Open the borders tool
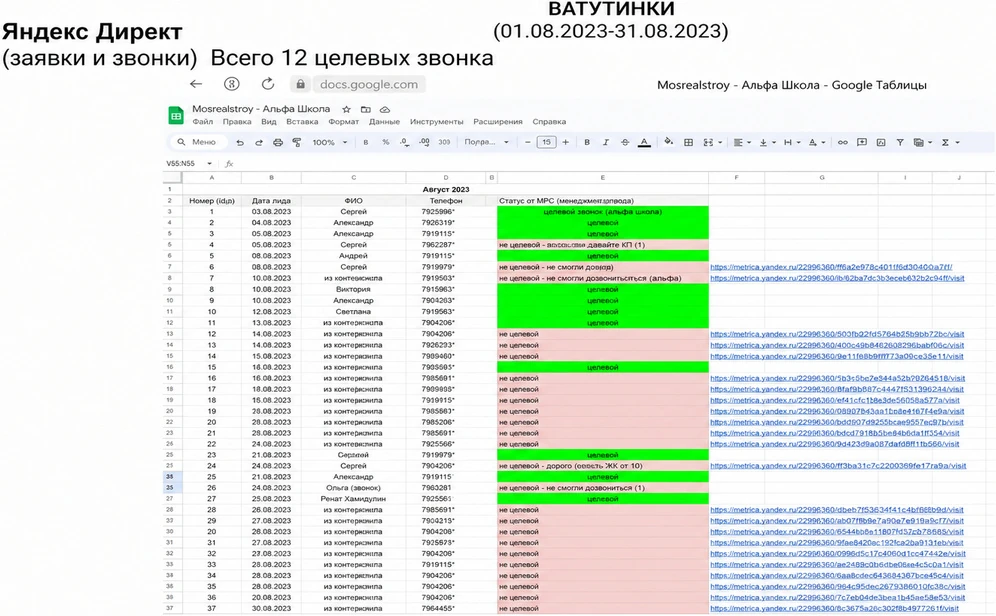This screenshot has height=616, width=996. click(x=688, y=142)
